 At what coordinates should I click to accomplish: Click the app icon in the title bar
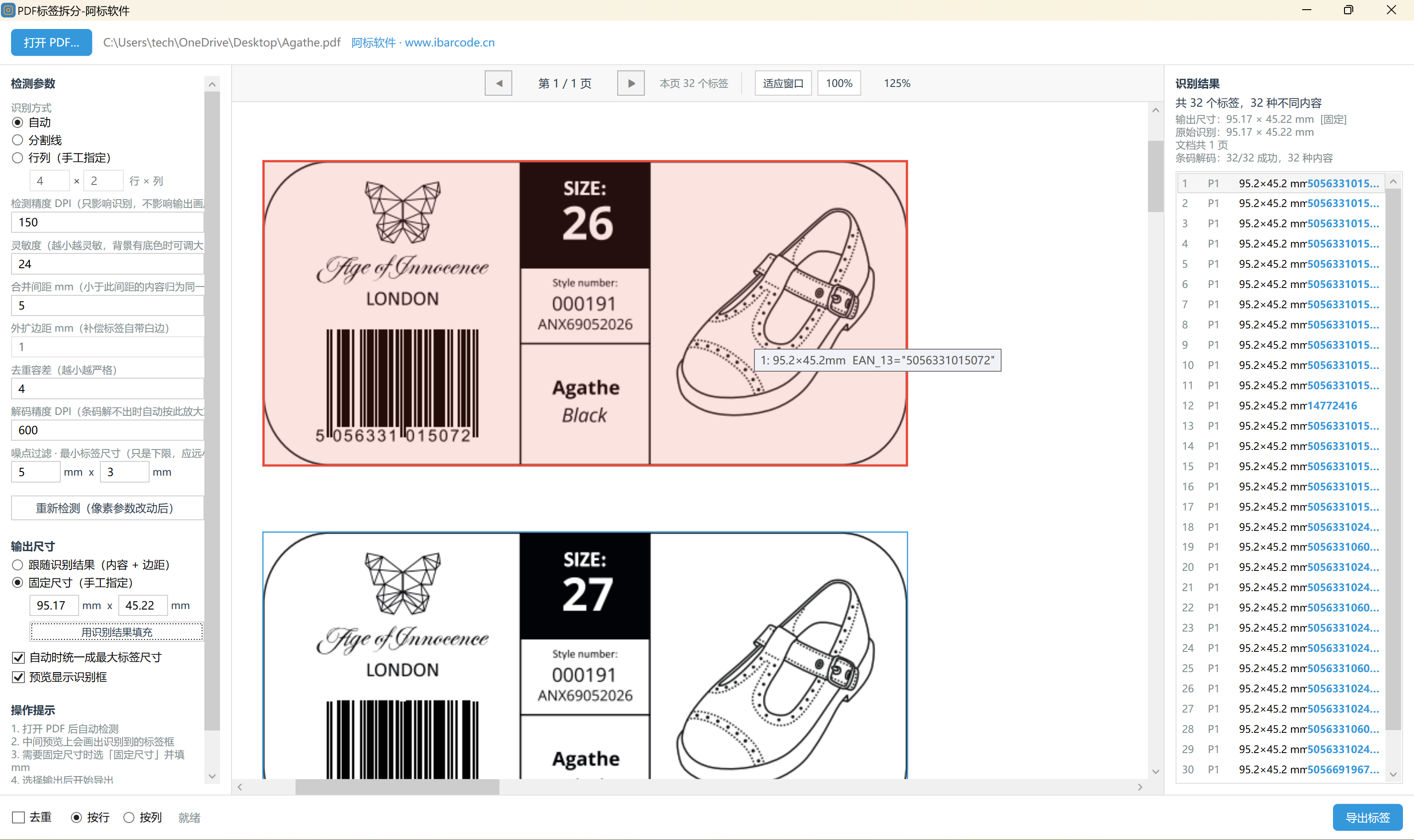pos(8,10)
